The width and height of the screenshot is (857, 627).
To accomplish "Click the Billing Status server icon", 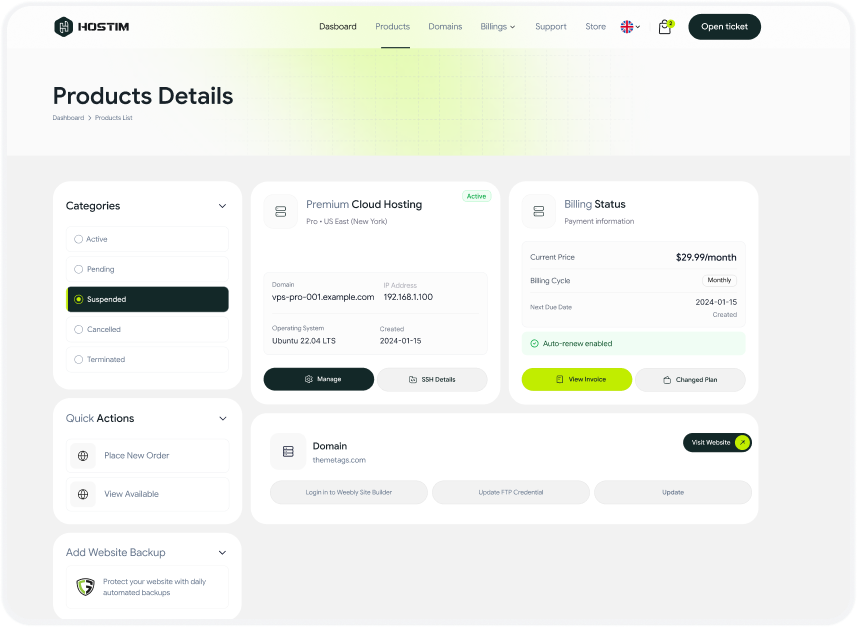I will tap(539, 211).
